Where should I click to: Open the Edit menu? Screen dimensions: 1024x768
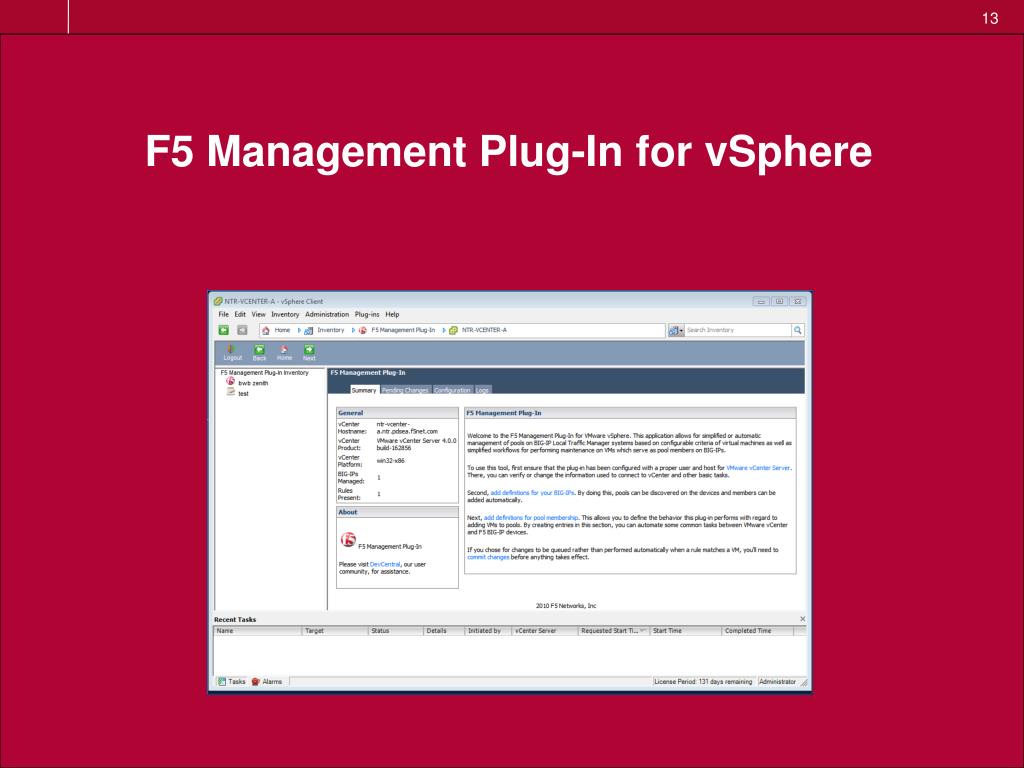point(240,315)
